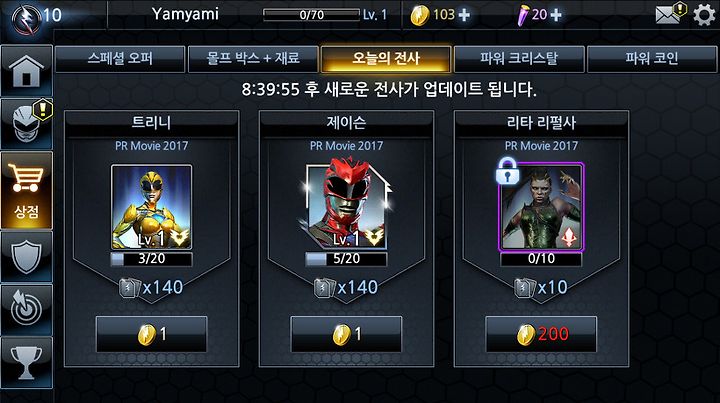Add more purple crystals with plus icon

click(556, 15)
